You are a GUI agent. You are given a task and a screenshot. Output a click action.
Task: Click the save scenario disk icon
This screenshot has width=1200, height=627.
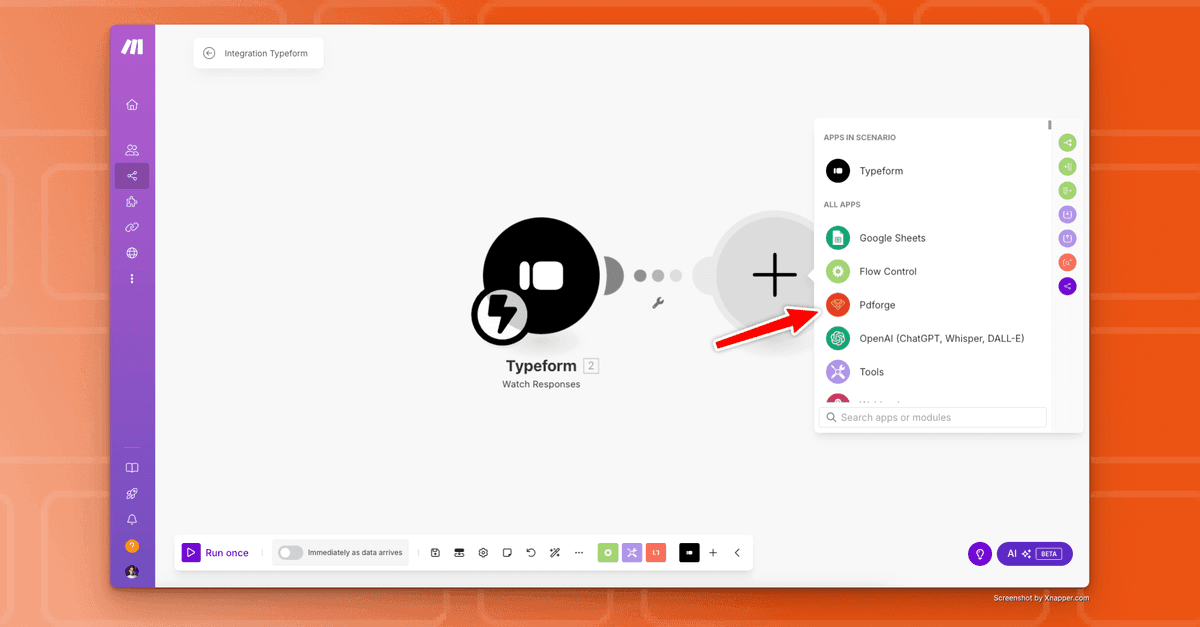[x=435, y=552]
